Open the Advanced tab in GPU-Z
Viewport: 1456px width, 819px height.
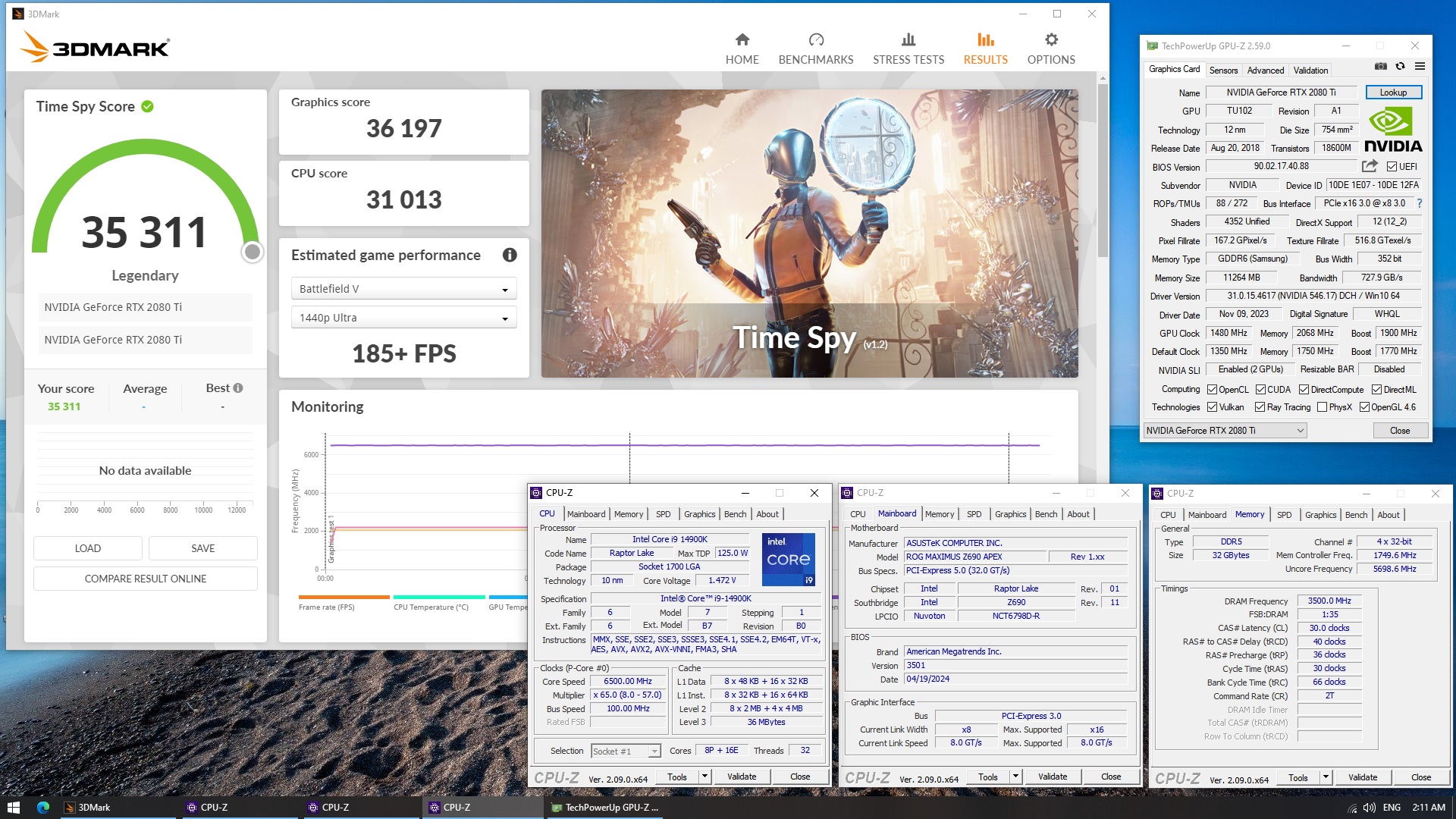click(x=1266, y=70)
